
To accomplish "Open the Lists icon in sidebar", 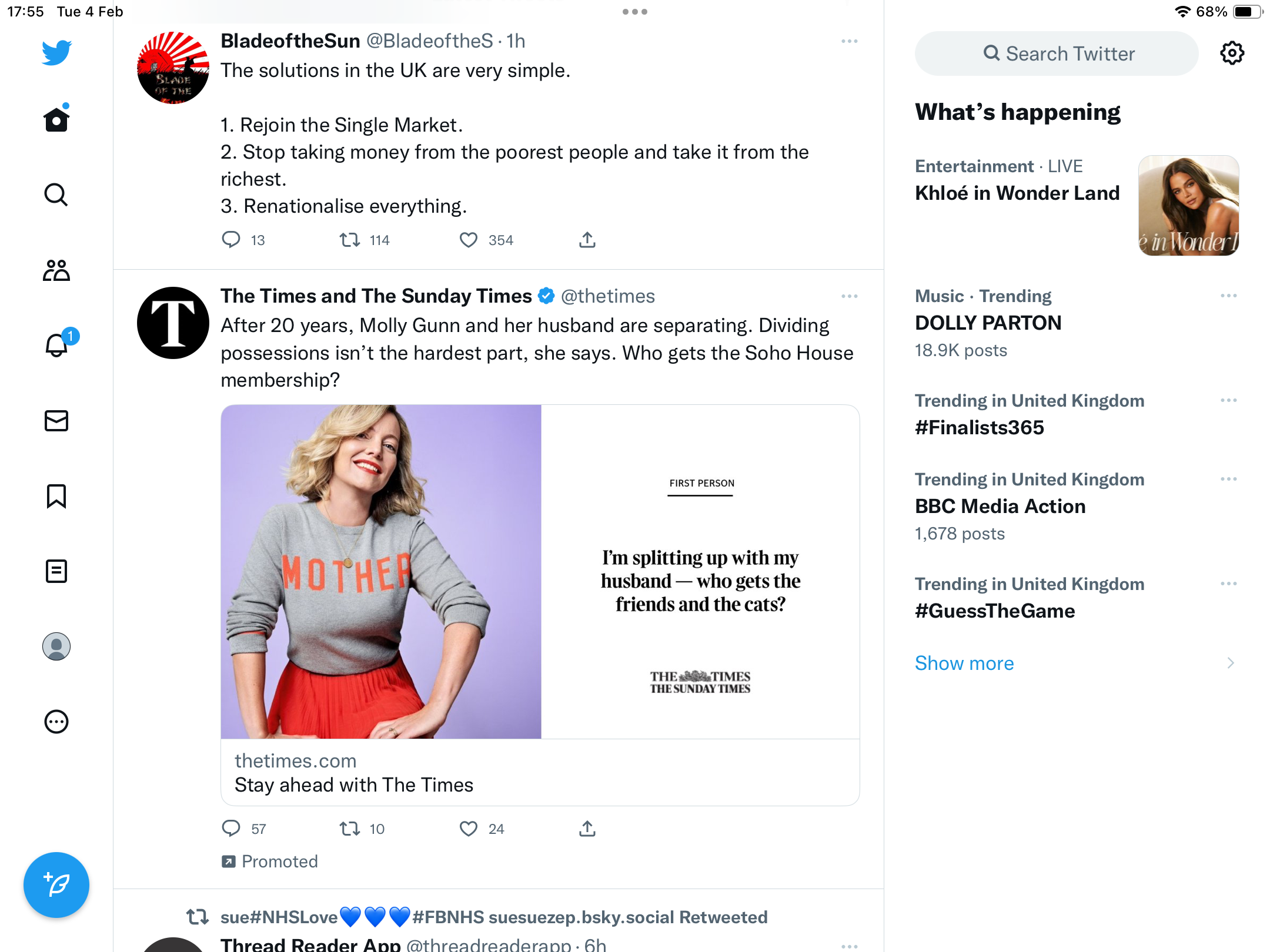I will (x=56, y=571).
